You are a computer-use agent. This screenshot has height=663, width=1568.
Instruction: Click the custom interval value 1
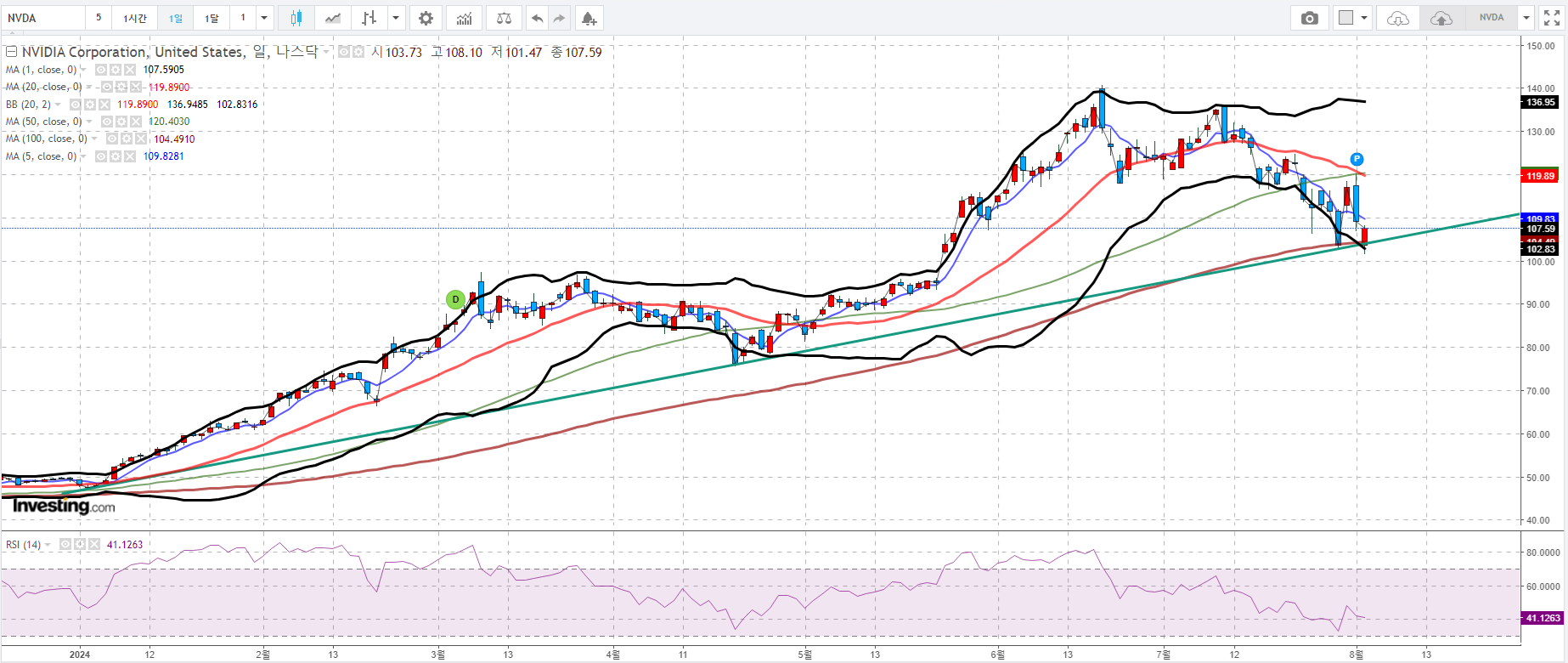243,18
